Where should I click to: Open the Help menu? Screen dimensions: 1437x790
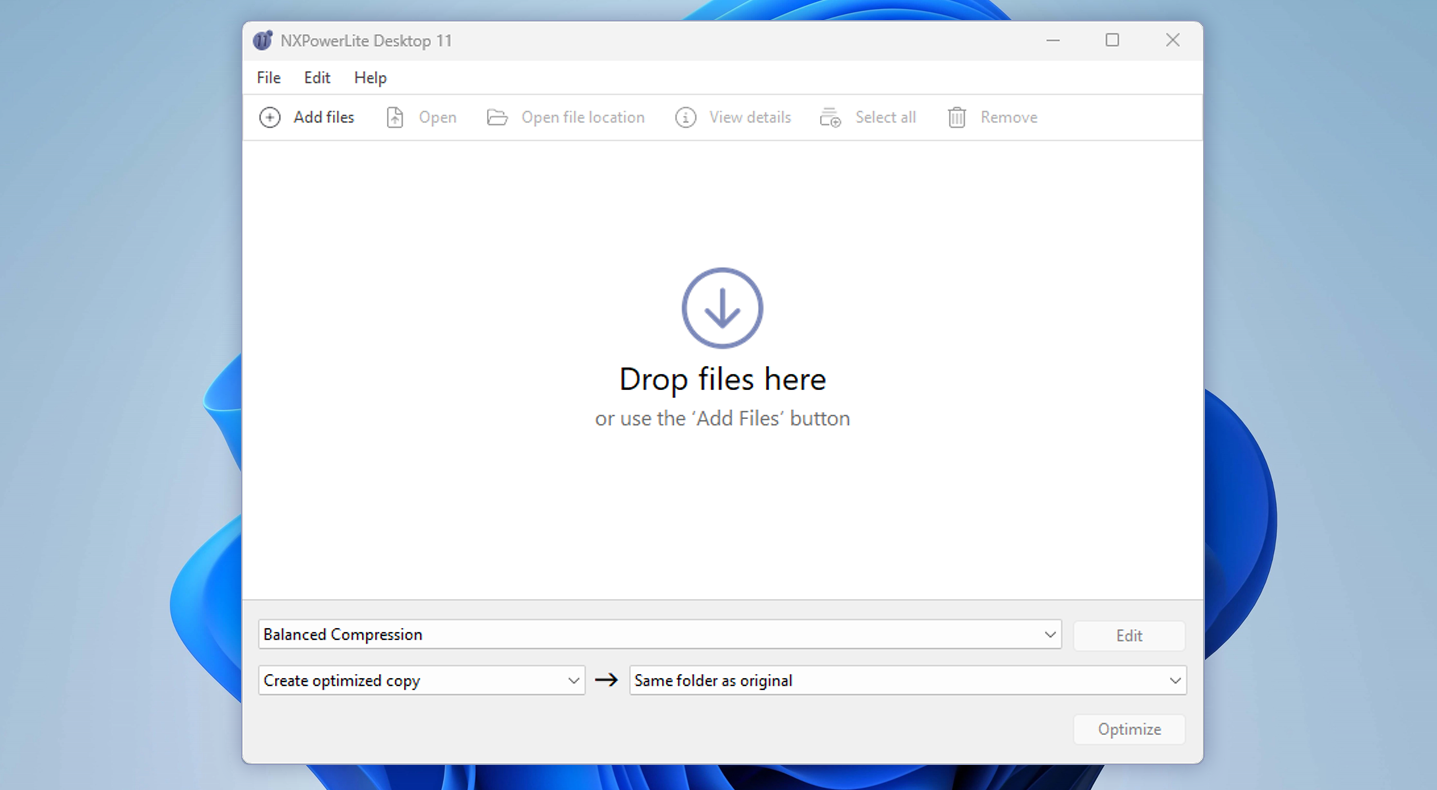[370, 77]
